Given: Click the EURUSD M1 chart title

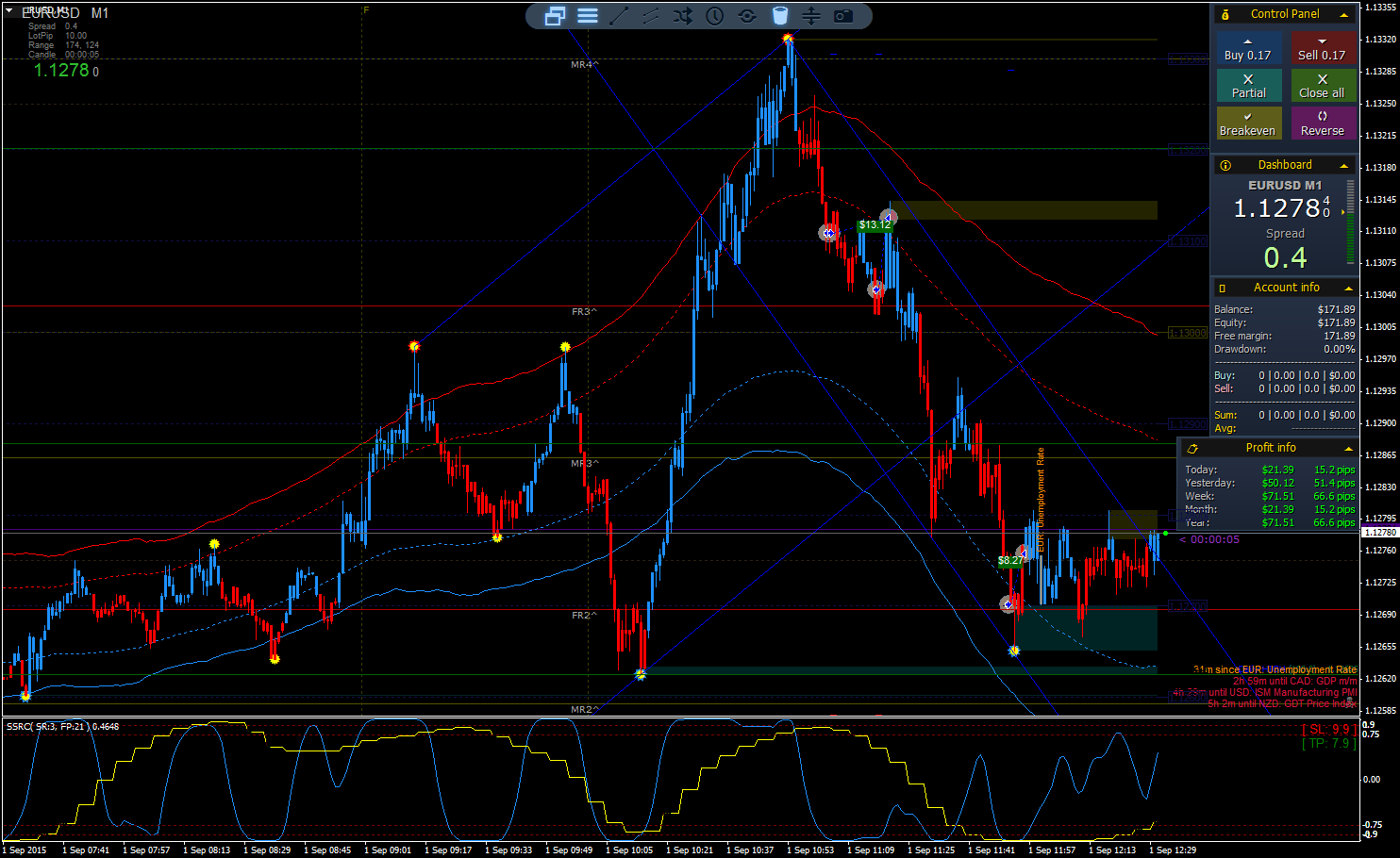Looking at the screenshot, I should [65, 13].
